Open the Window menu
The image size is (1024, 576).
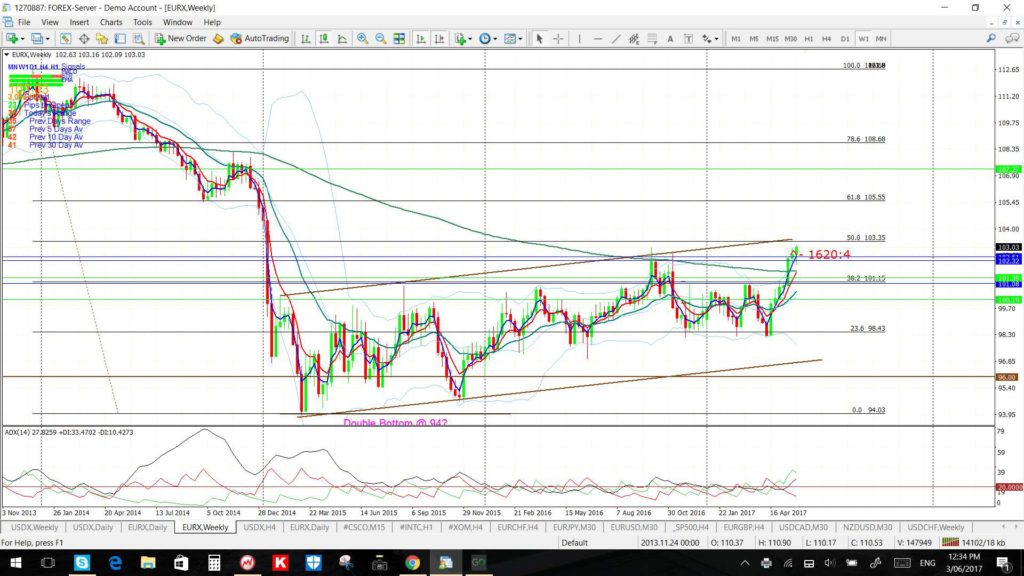178,22
